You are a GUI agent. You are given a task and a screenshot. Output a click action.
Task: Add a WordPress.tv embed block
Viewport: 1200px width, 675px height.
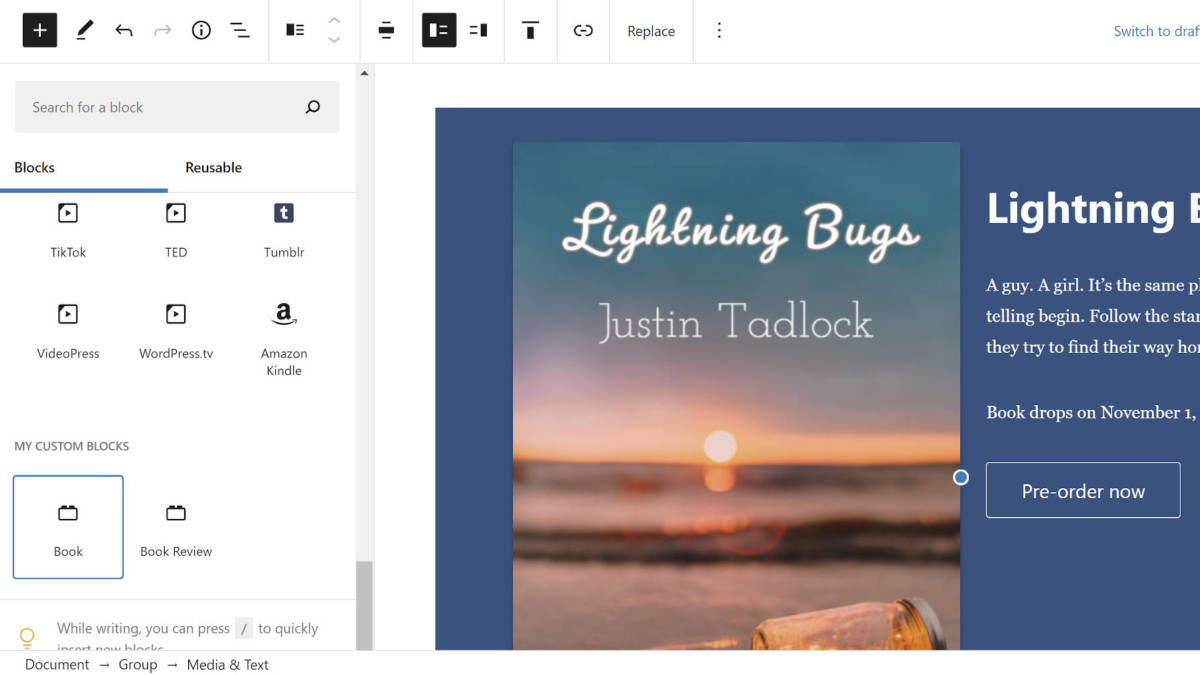pos(175,330)
